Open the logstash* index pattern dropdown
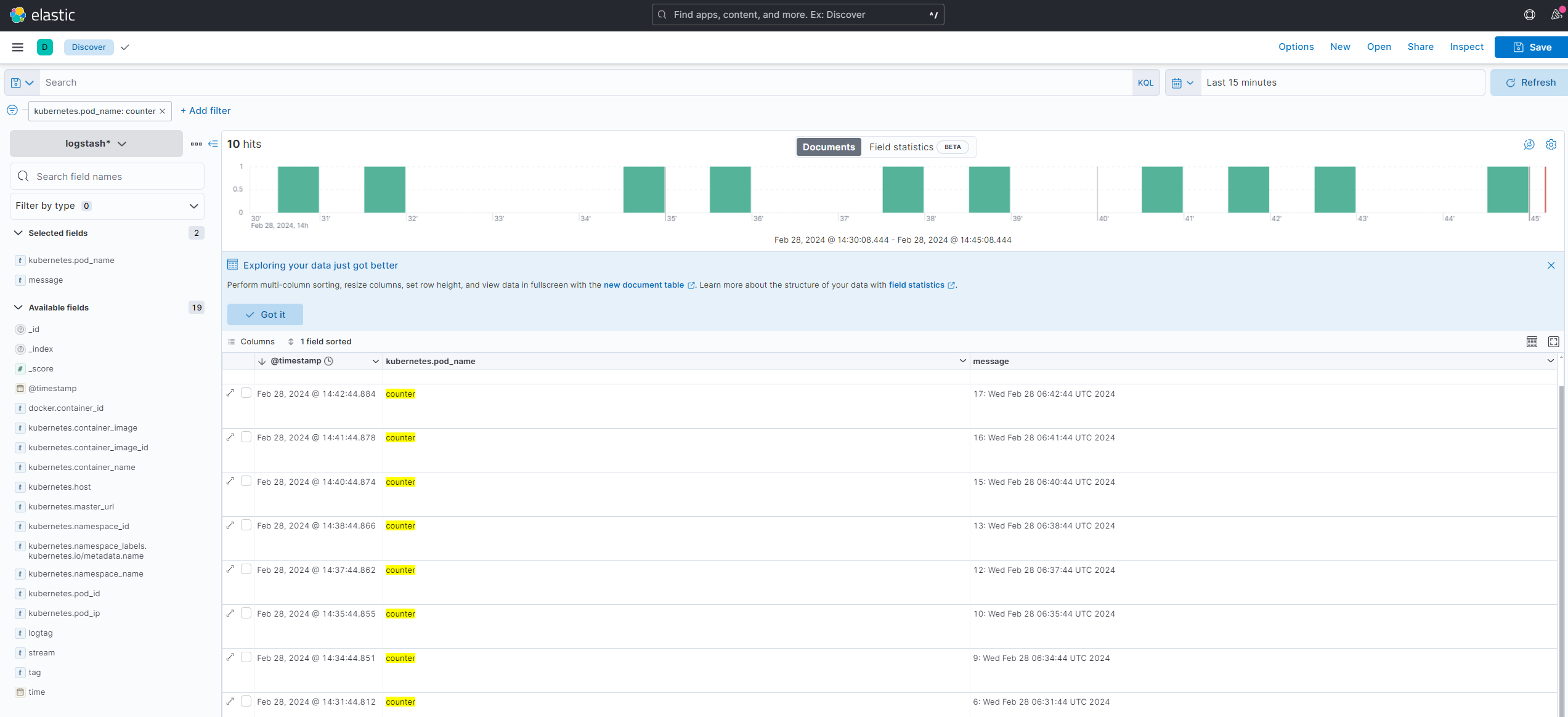 [96, 144]
